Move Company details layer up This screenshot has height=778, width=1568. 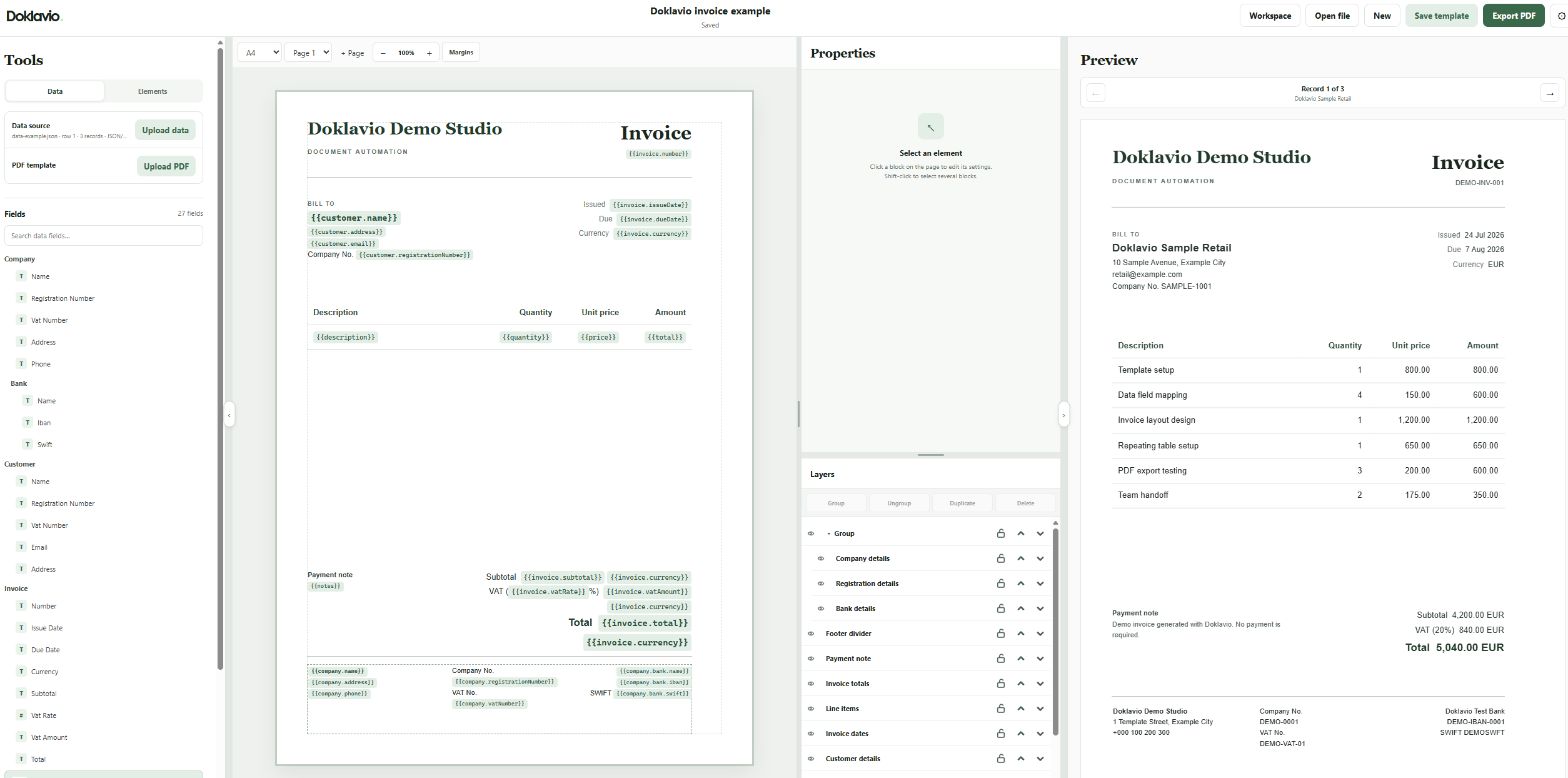pos(1021,558)
